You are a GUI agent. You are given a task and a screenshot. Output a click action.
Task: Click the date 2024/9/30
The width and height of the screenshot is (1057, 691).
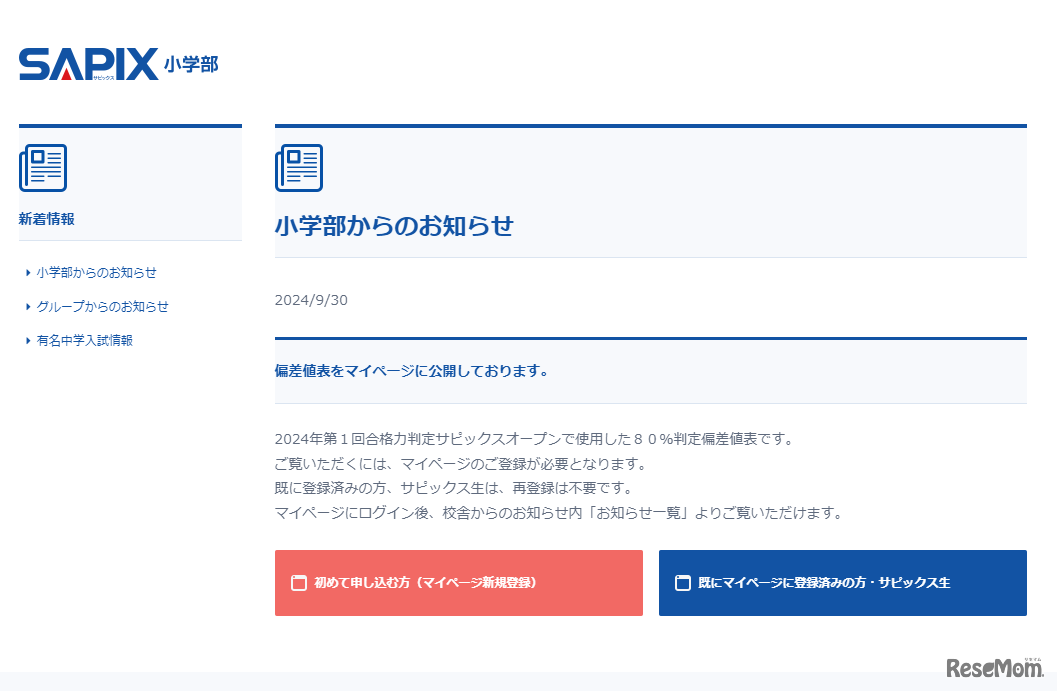coord(311,300)
